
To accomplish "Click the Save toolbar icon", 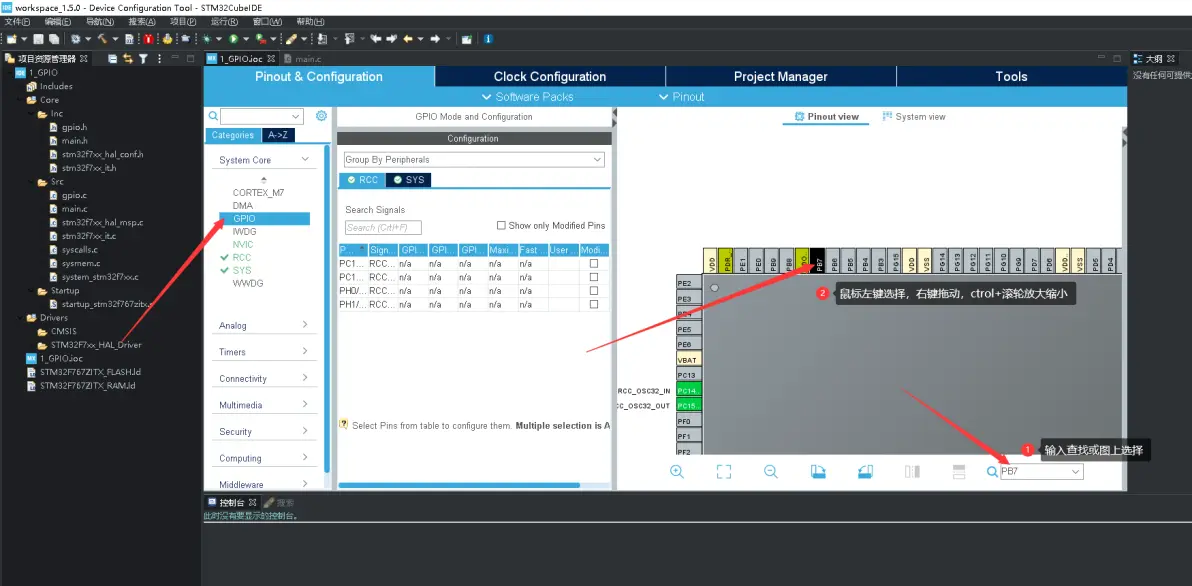I will (x=38, y=39).
